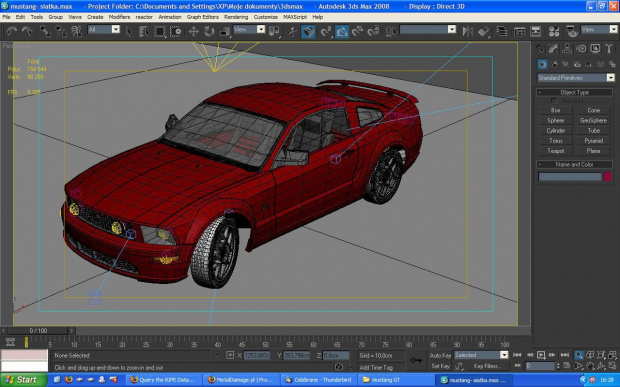
Task: Open the Curve Editor icon
Action: (x=519, y=31)
